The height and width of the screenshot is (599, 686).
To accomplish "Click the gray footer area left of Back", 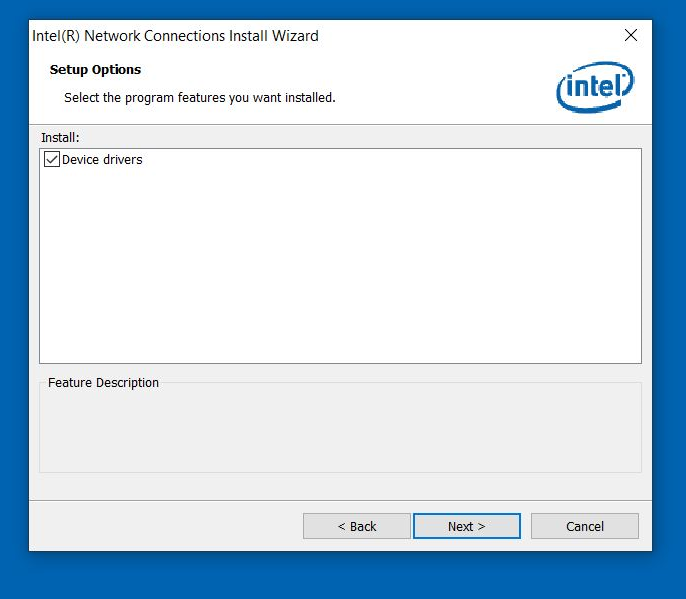I will 160,526.
